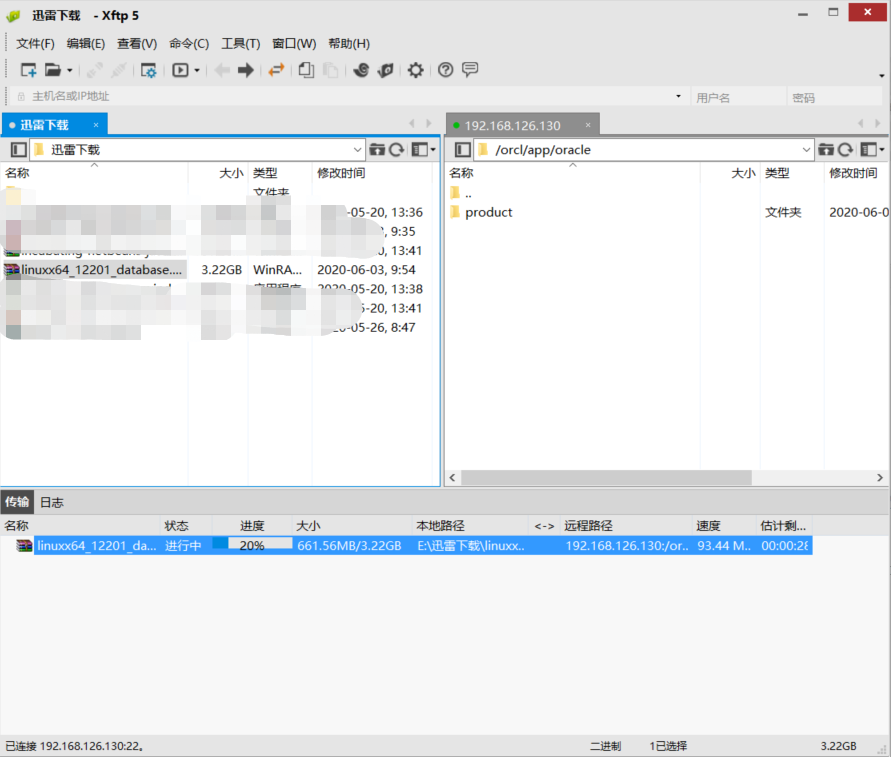This screenshot has width=891, height=757.
Task: Click the right arrow transfer icon
Action: pyautogui.click(x=245, y=70)
